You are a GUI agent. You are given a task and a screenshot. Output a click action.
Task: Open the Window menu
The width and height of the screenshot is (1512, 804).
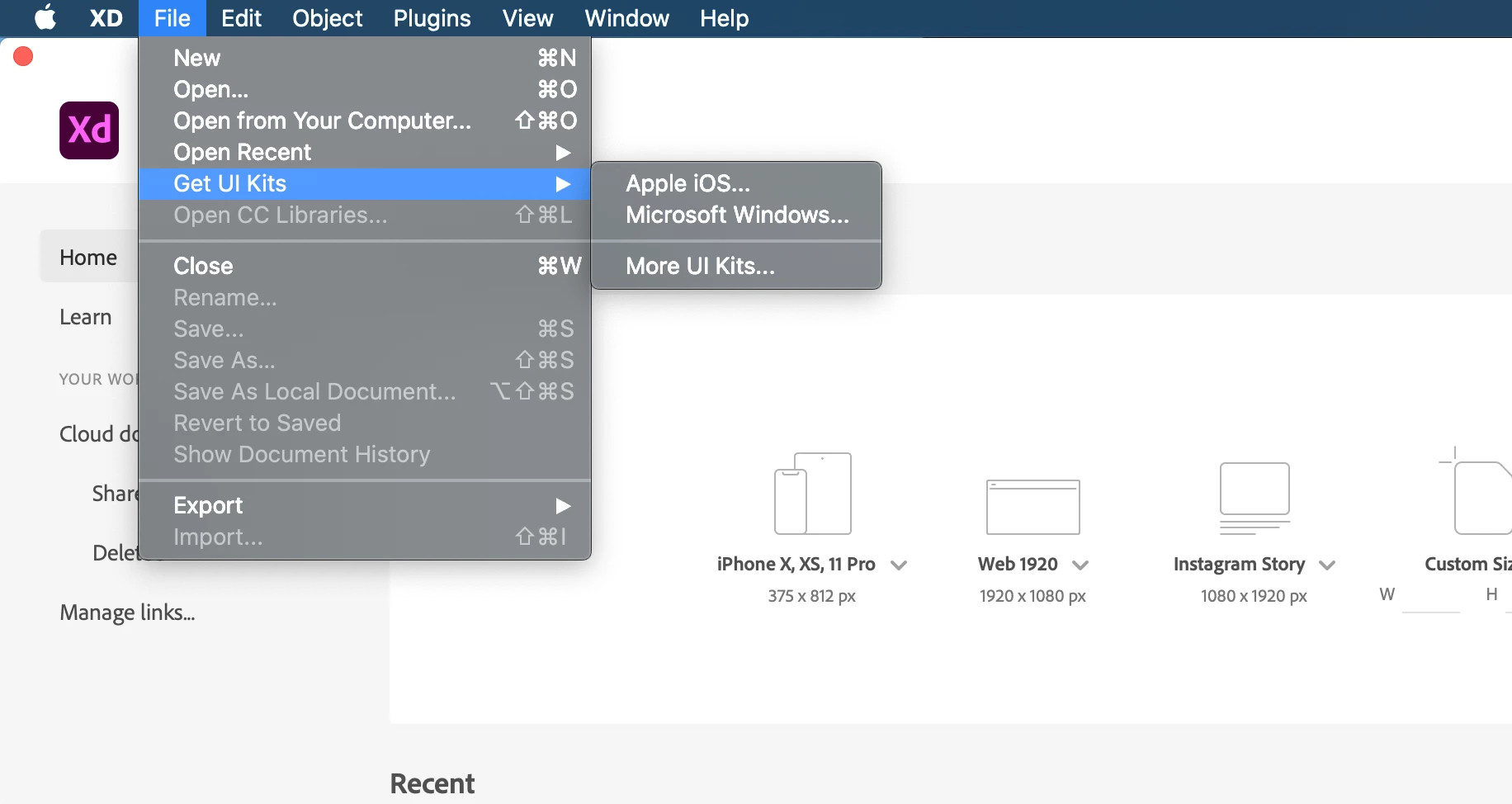point(626,18)
